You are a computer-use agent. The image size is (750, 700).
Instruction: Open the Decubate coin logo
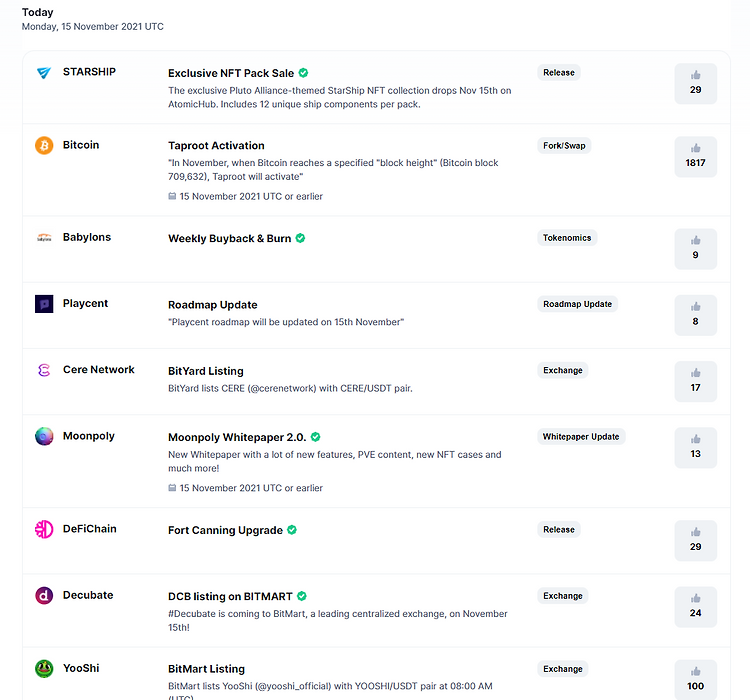click(44, 596)
